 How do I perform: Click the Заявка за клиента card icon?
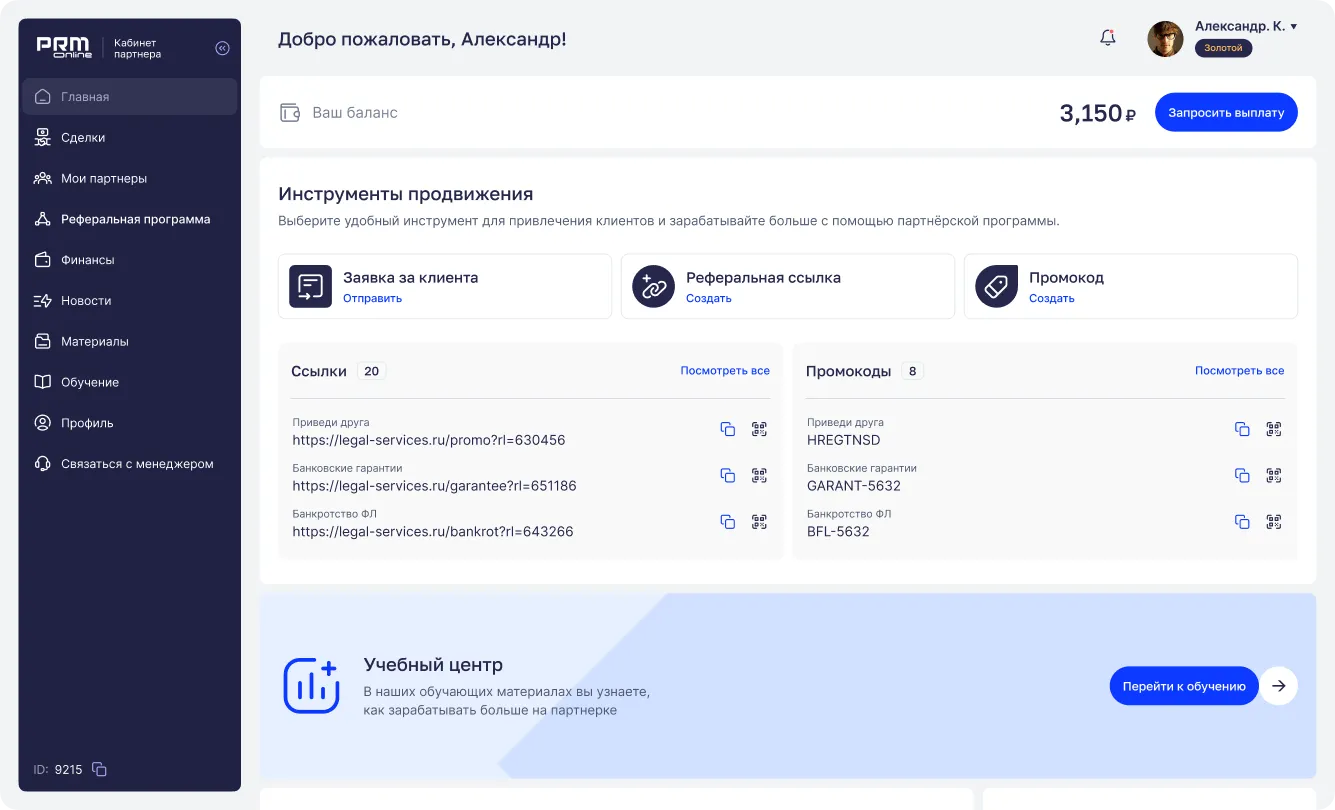310,286
